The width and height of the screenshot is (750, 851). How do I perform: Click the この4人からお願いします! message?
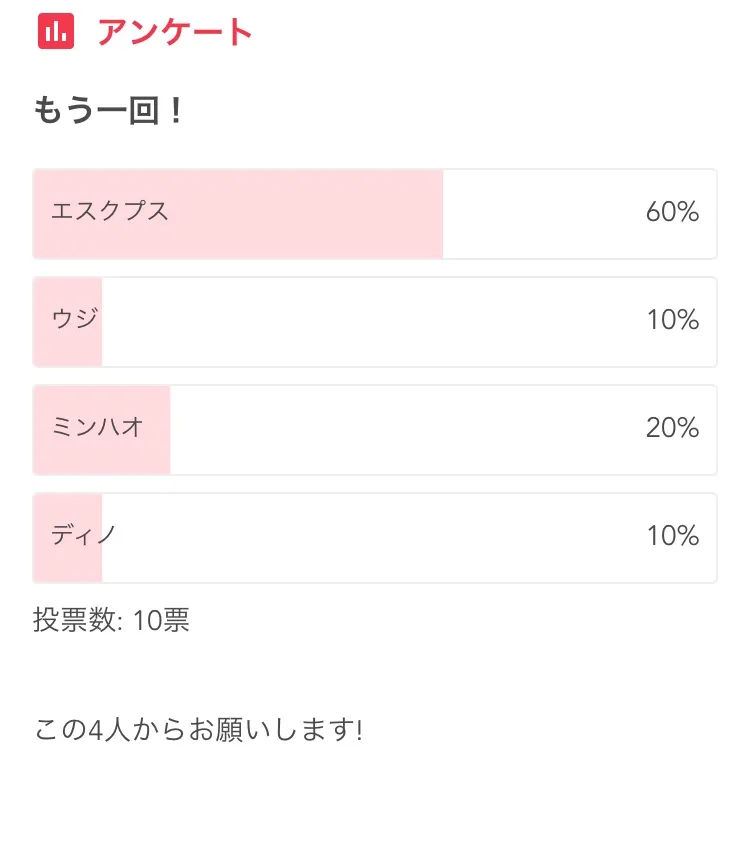pyautogui.click(x=198, y=730)
